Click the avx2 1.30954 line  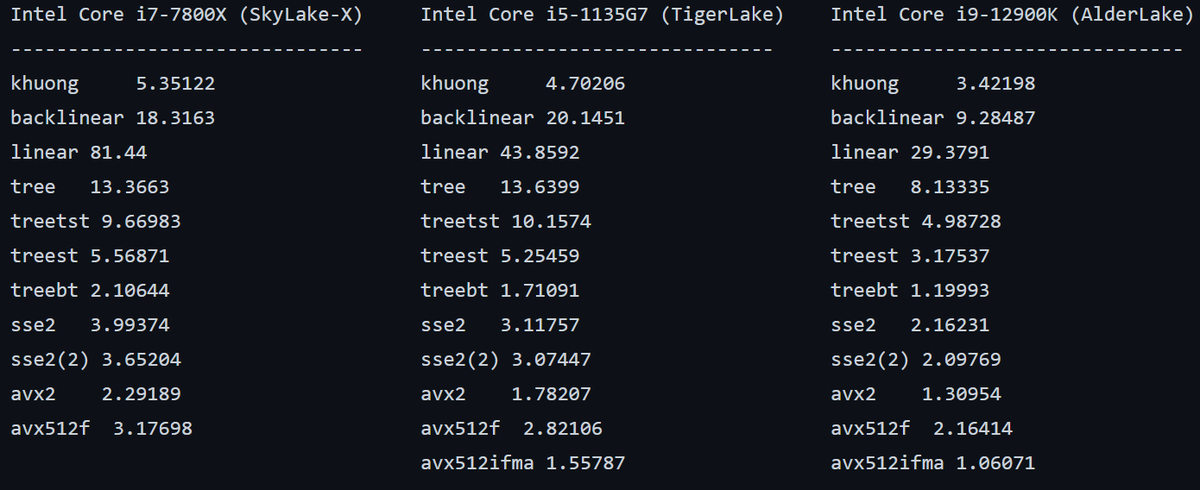tap(916, 394)
